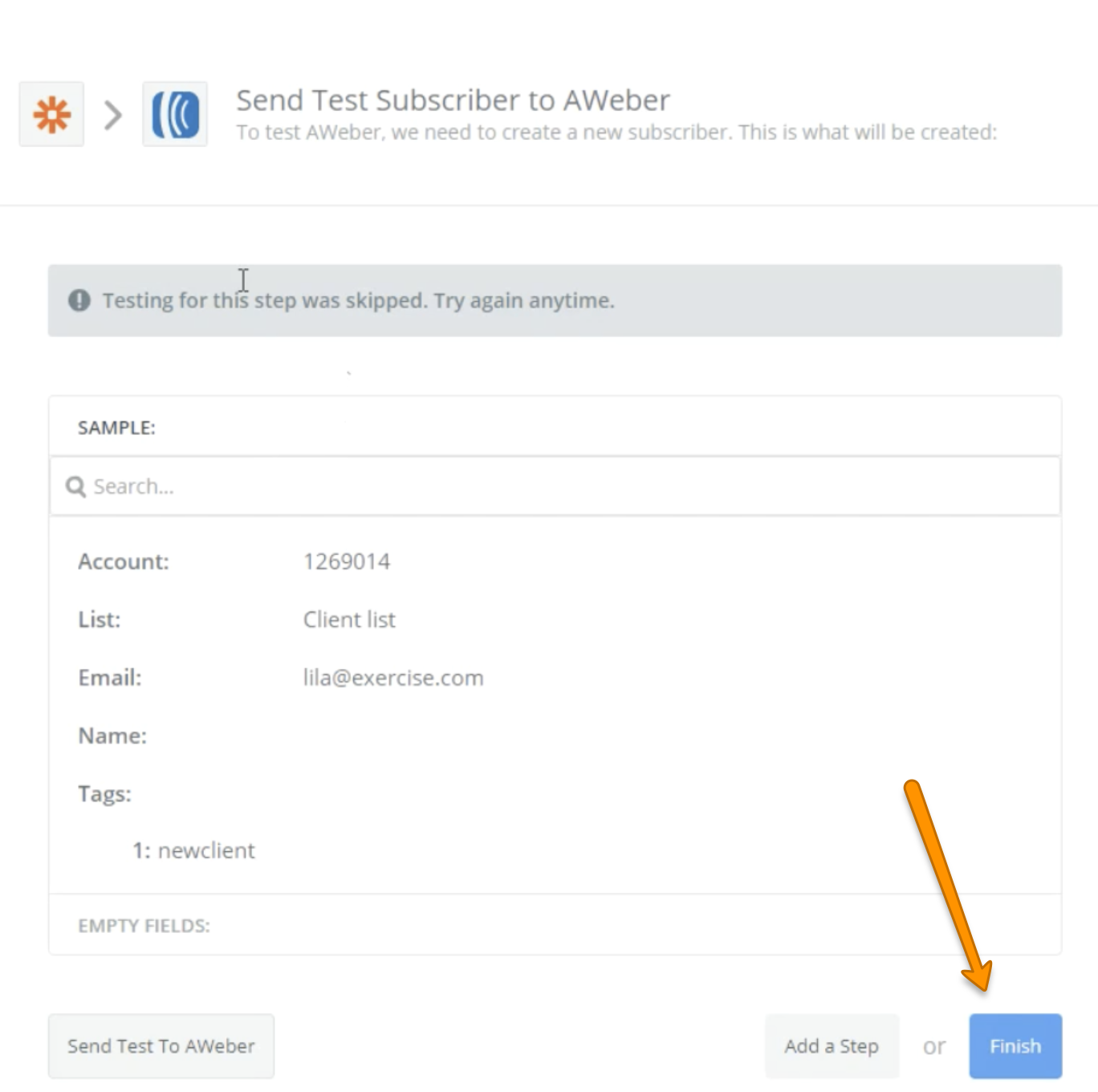This screenshot has width=1098, height=1092.
Task: Select the Account value 1269014
Action: pos(347,561)
